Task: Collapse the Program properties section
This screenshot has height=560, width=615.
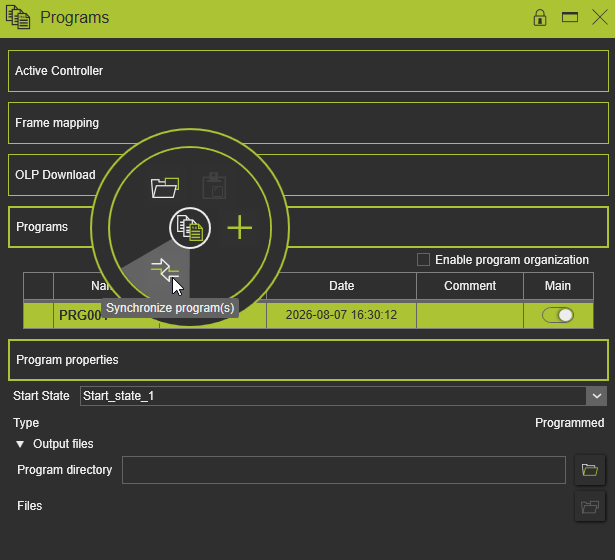Action: [308, 360]
